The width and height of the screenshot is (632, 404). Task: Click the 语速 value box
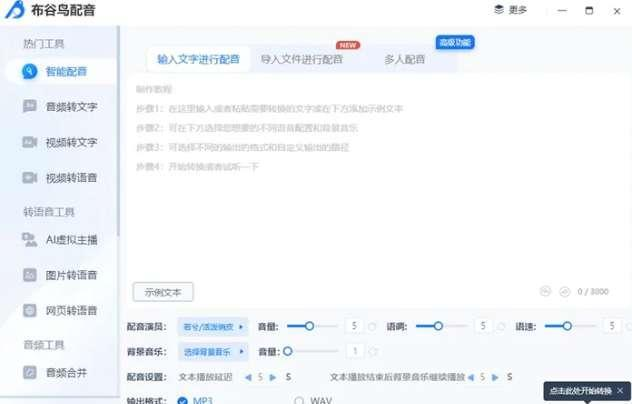(x=612, y=326)
